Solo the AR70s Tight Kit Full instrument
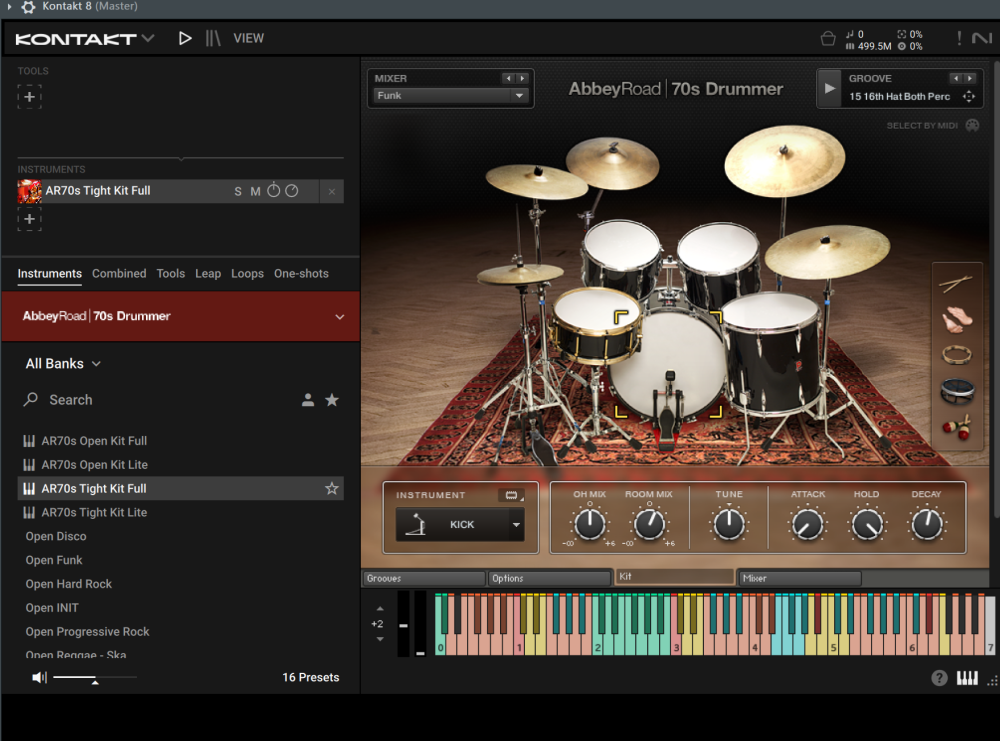The image size is (1000, 741). [238, 191]
